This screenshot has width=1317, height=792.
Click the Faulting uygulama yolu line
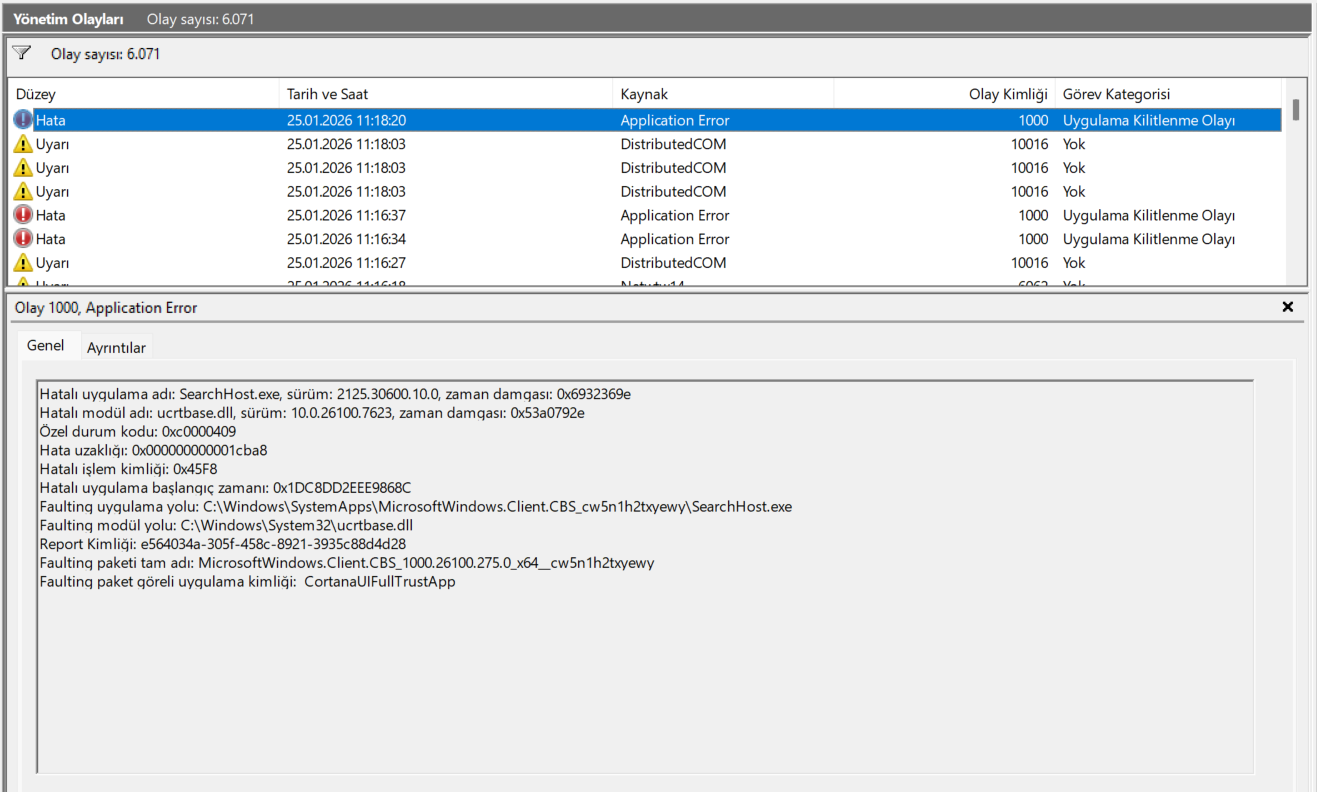point(415,506)
